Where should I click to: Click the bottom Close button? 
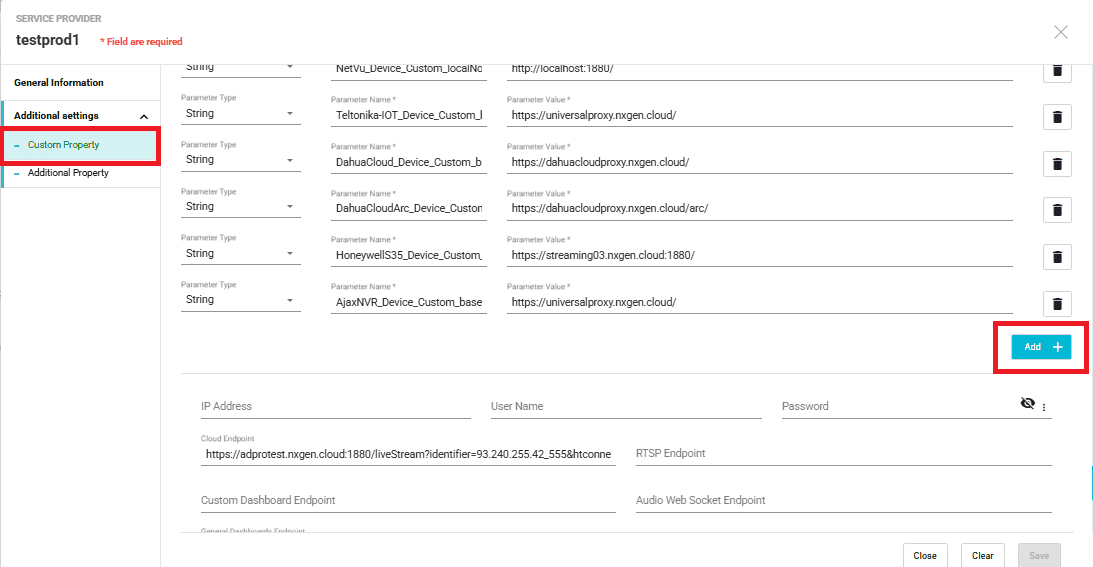coord(924,556)
